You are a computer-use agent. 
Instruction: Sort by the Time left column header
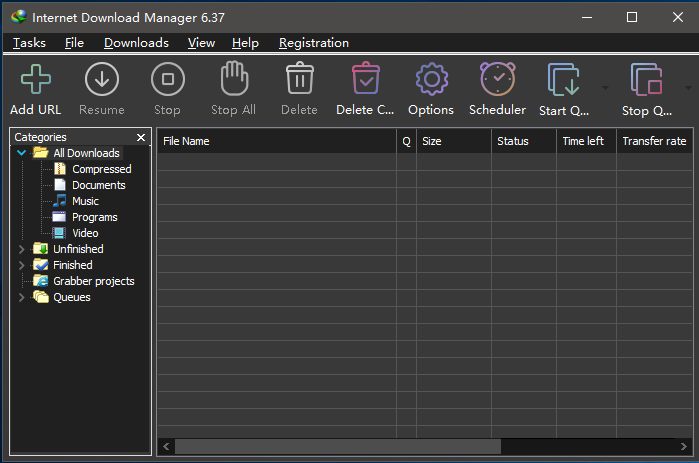pyautogui.click(x=586, y=141)
